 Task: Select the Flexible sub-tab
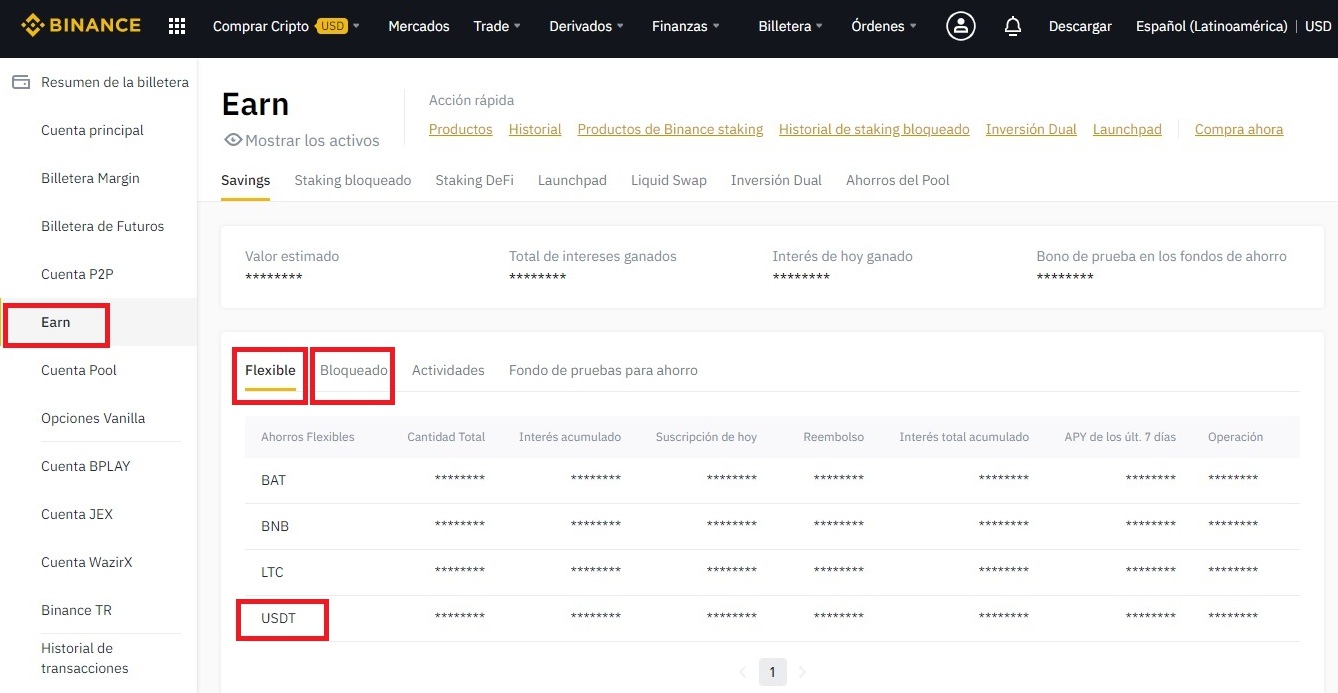coord(270,370)
